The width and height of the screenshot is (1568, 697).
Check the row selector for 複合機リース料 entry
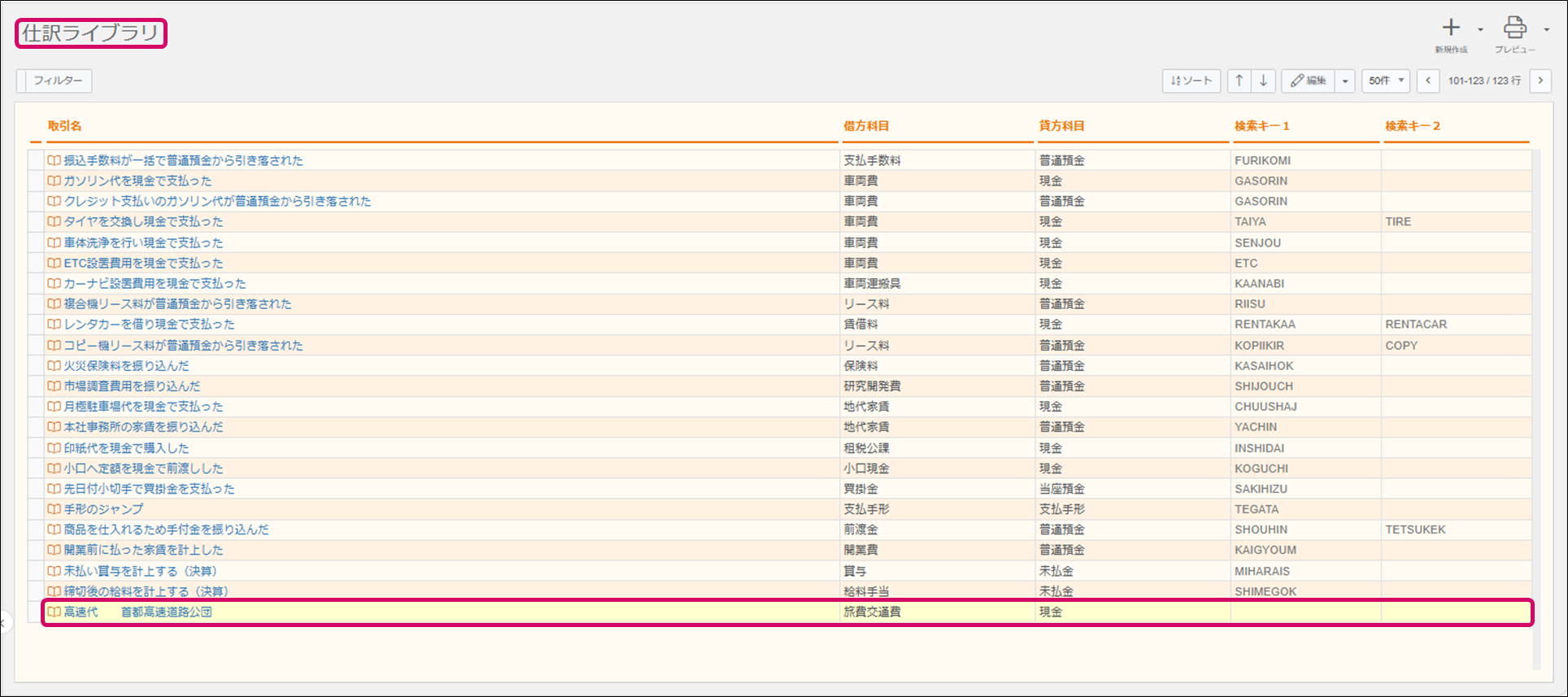click(x=35, y=304)
